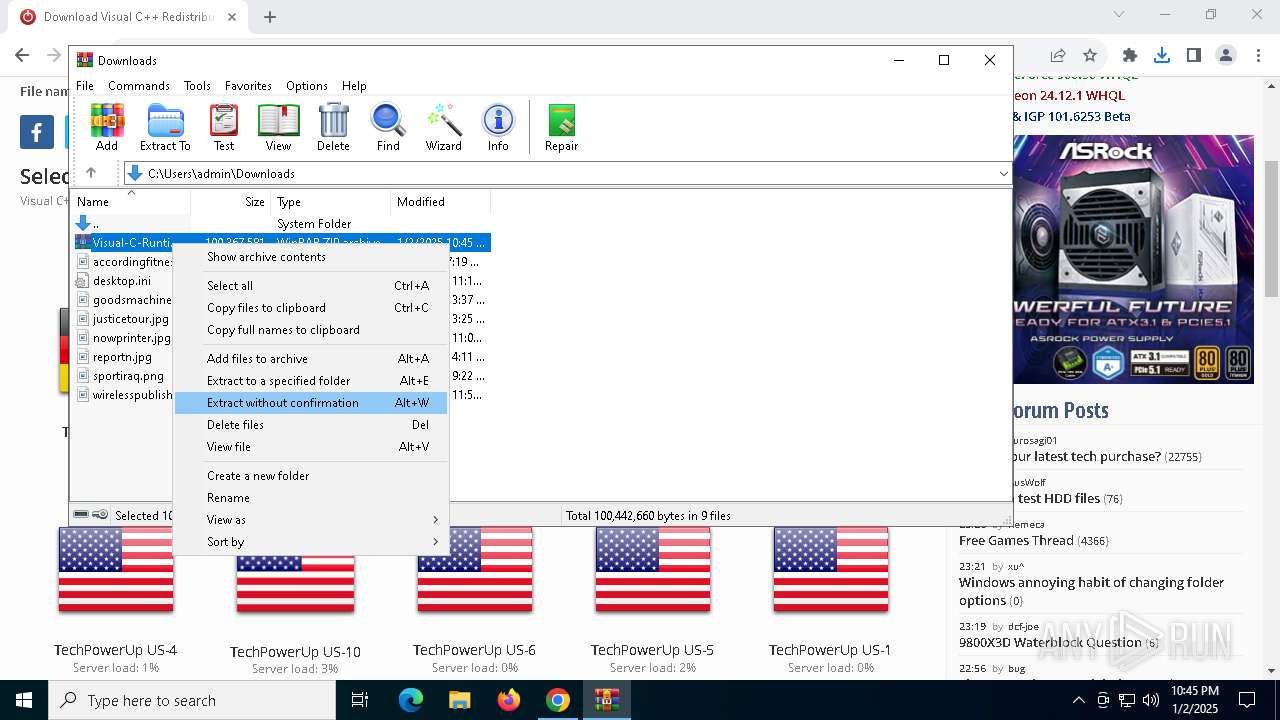
Task: Click the Info toolbar icon
Action: pyautogui.click(x=498, y=127)
